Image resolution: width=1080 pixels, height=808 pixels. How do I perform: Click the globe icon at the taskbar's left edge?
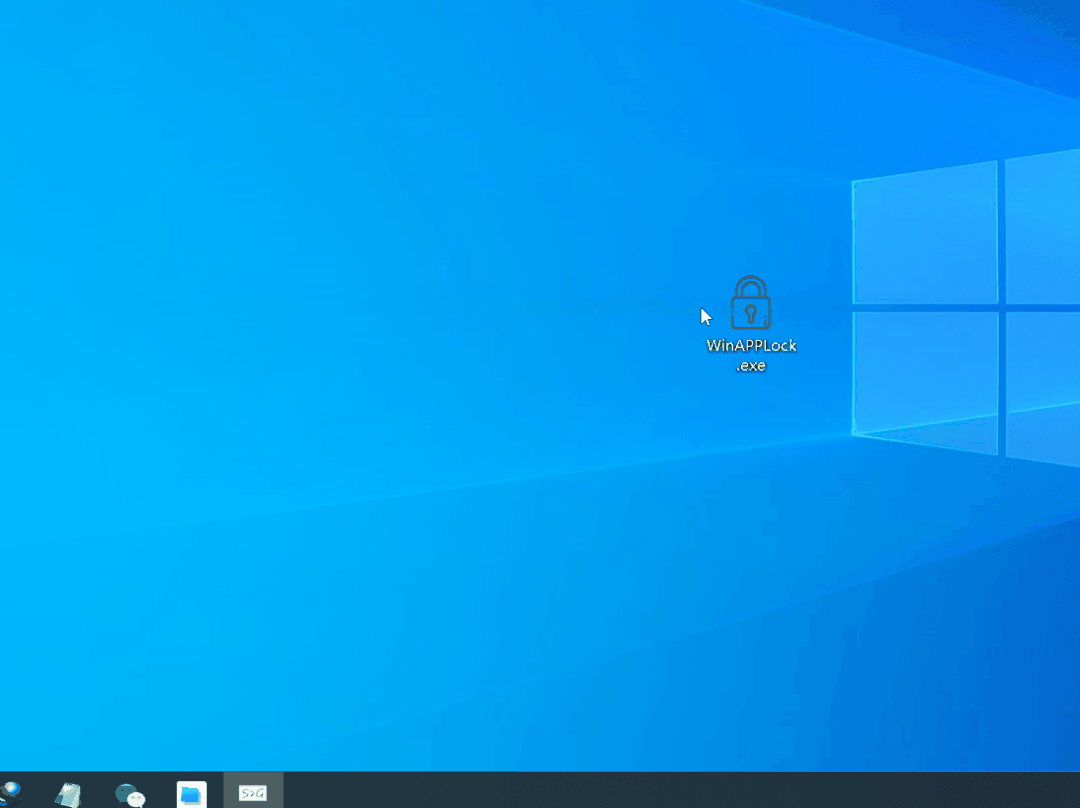click(x=10, y=793)
